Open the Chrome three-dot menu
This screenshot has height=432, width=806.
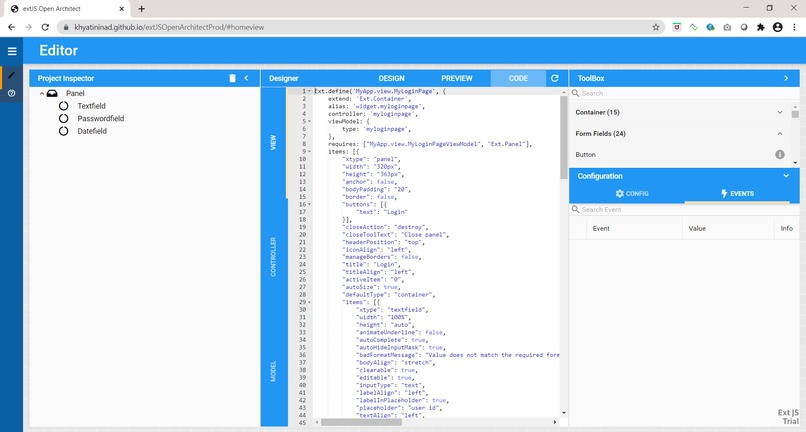click(x=794, y=27)
